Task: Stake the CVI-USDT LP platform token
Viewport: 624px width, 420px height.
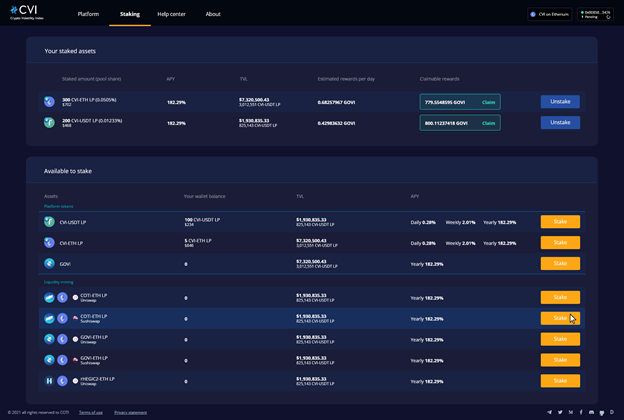Action: click(x=560, y=222)
